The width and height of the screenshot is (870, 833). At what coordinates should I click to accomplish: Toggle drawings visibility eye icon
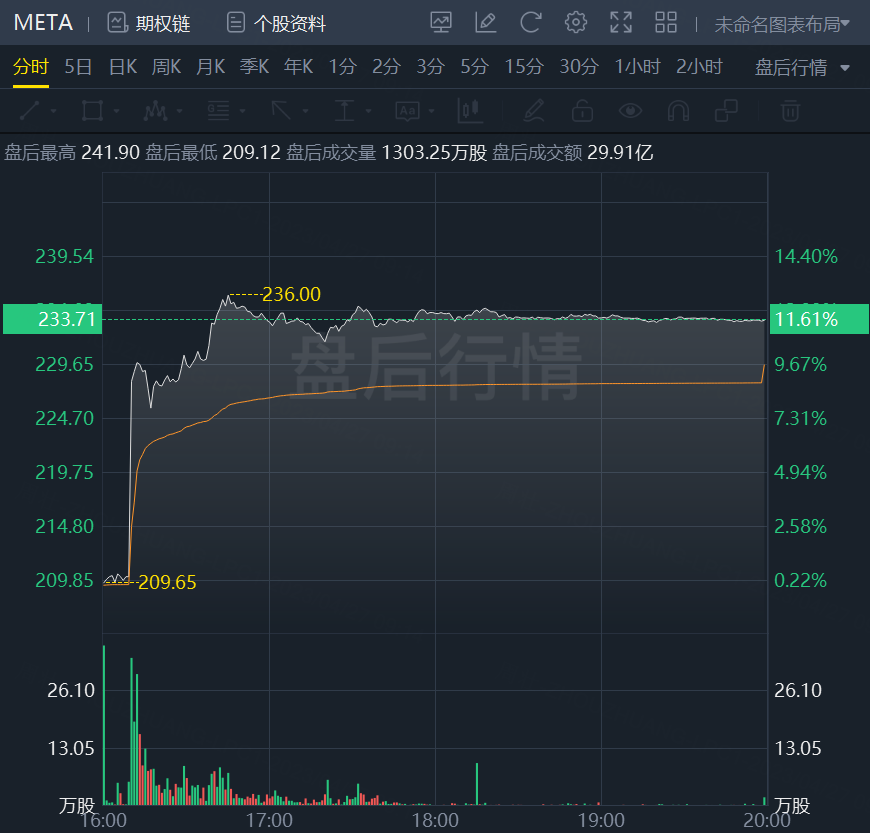630,111
